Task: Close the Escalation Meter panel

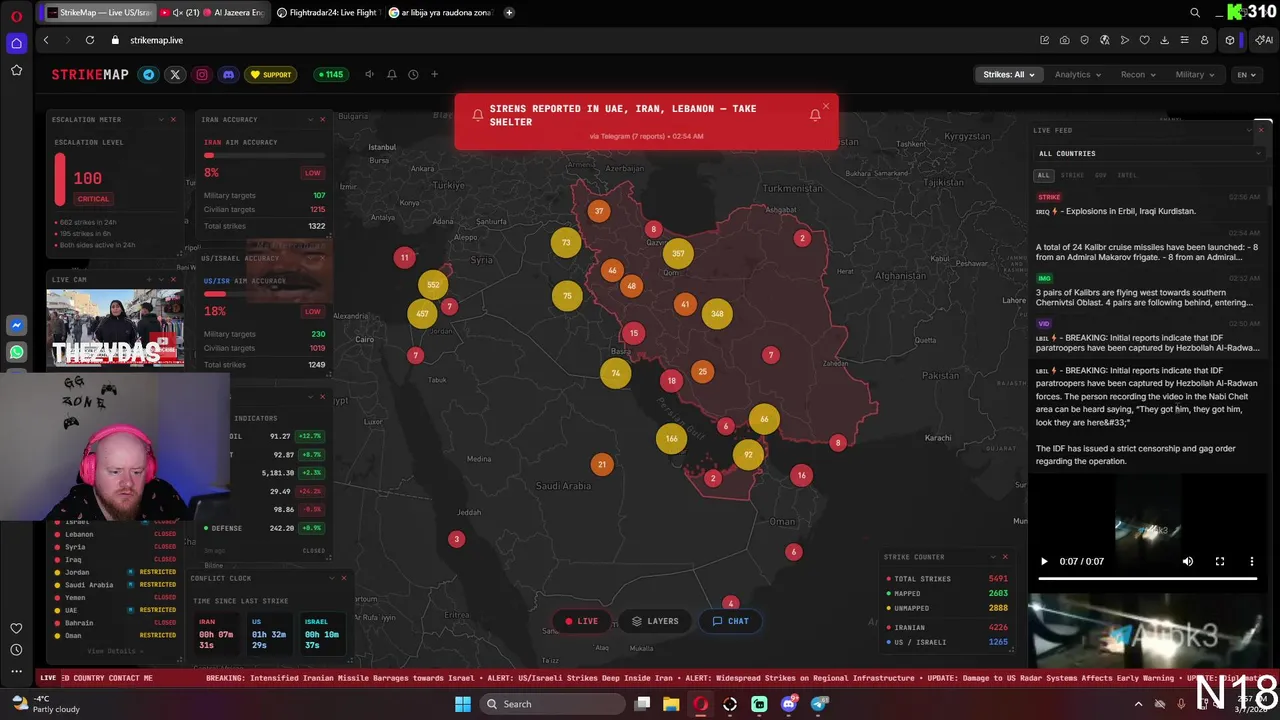Action: pos(173,119)
